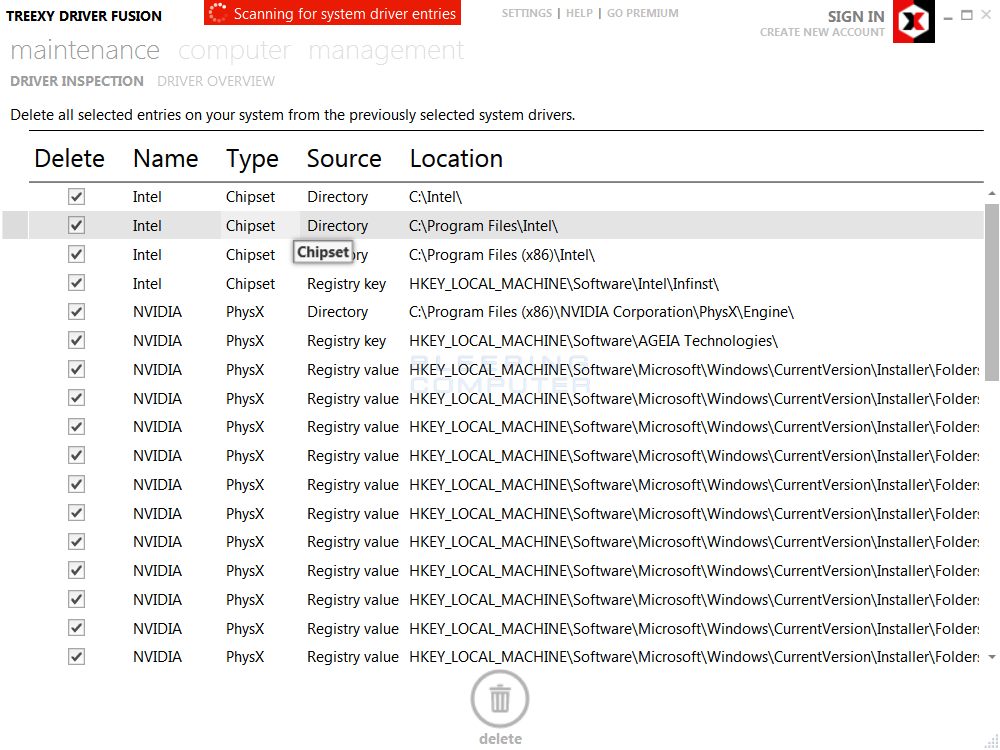Uncheck the C:\Intel\ directory entry checkbox

[x=77, y=196]
